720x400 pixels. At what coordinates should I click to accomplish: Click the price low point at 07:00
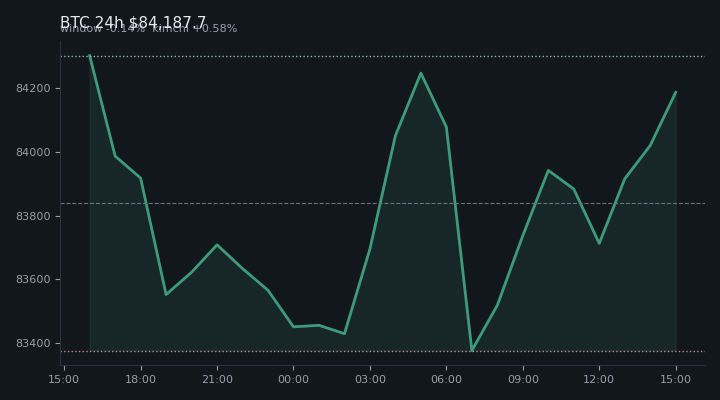(x=472, y=351)
